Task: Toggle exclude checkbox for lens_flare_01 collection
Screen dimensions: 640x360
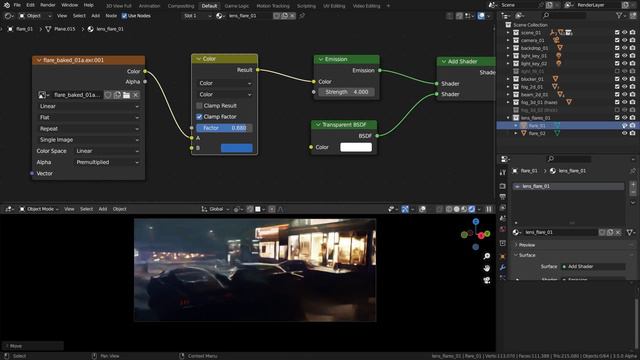Action: (617, 118)
